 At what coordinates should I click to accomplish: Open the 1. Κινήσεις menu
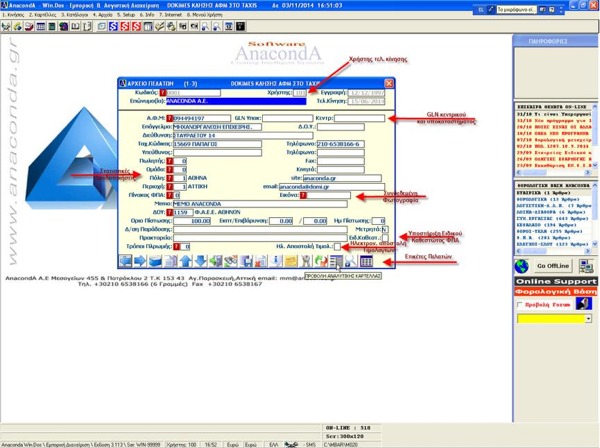pyautogui.click(x=13, y=15)
